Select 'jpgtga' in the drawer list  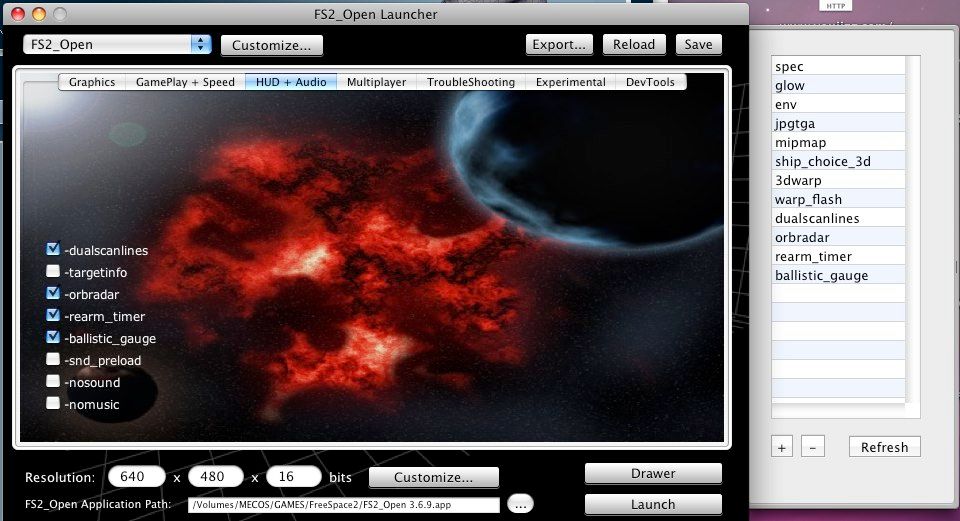(x=838, y=123)
